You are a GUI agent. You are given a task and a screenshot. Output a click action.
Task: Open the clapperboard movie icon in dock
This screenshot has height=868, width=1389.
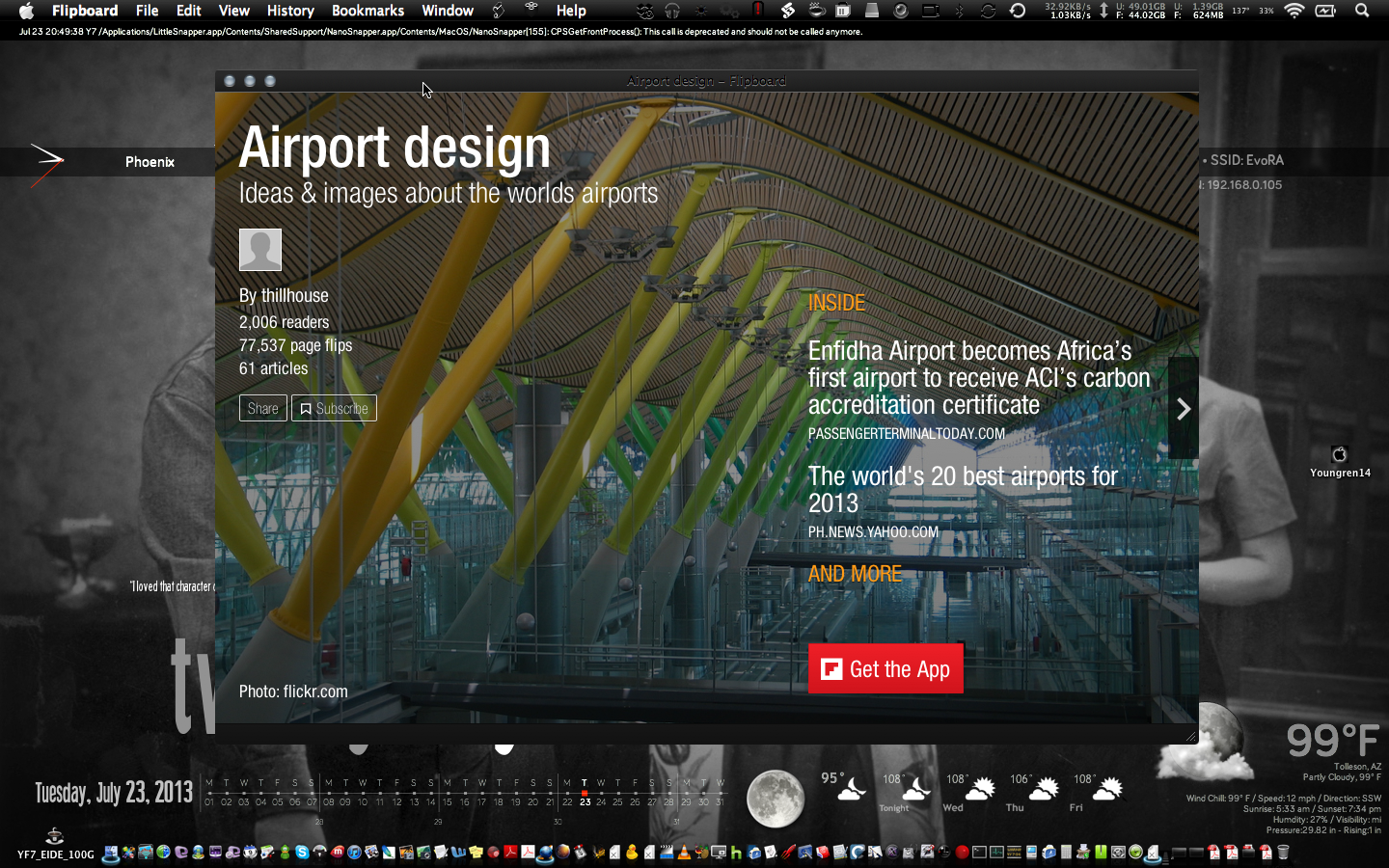[x=667, y=853]
